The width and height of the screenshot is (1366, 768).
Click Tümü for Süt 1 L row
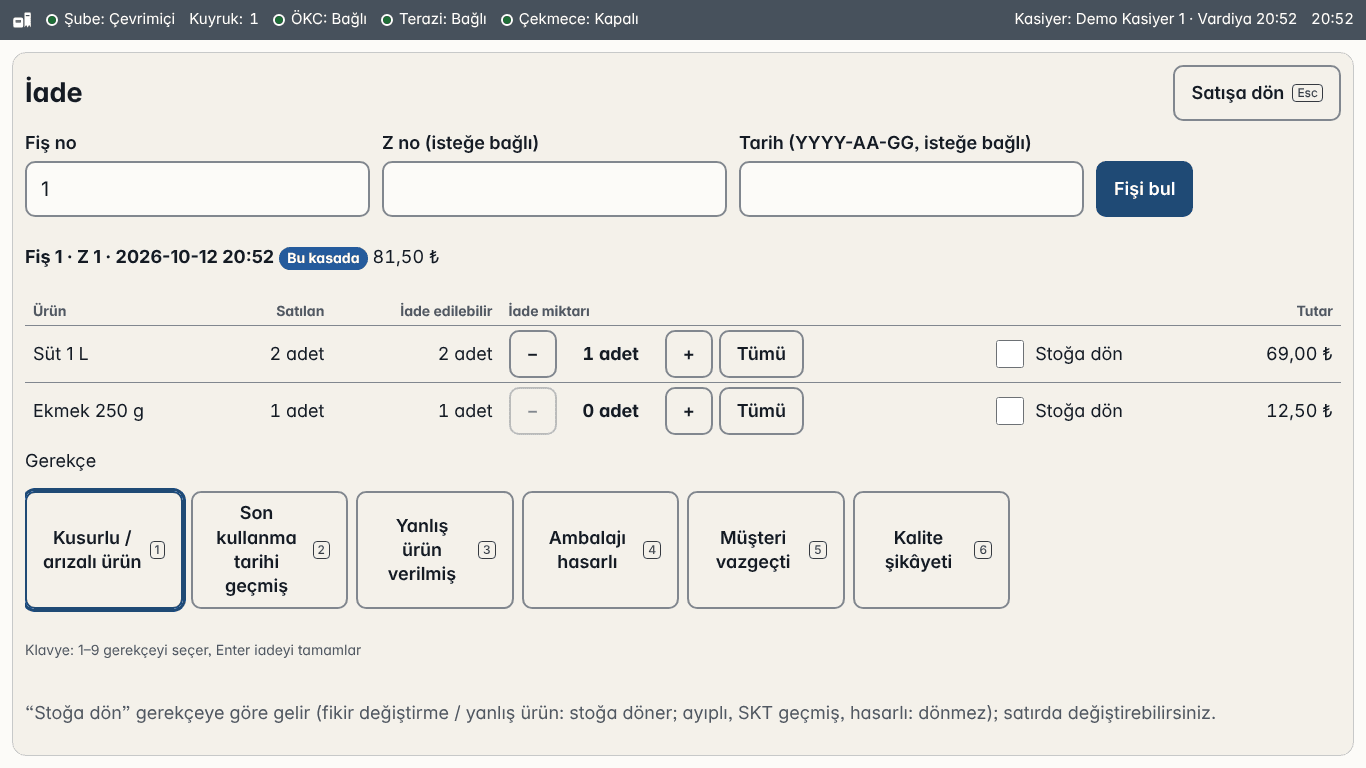tap(761, 354)
